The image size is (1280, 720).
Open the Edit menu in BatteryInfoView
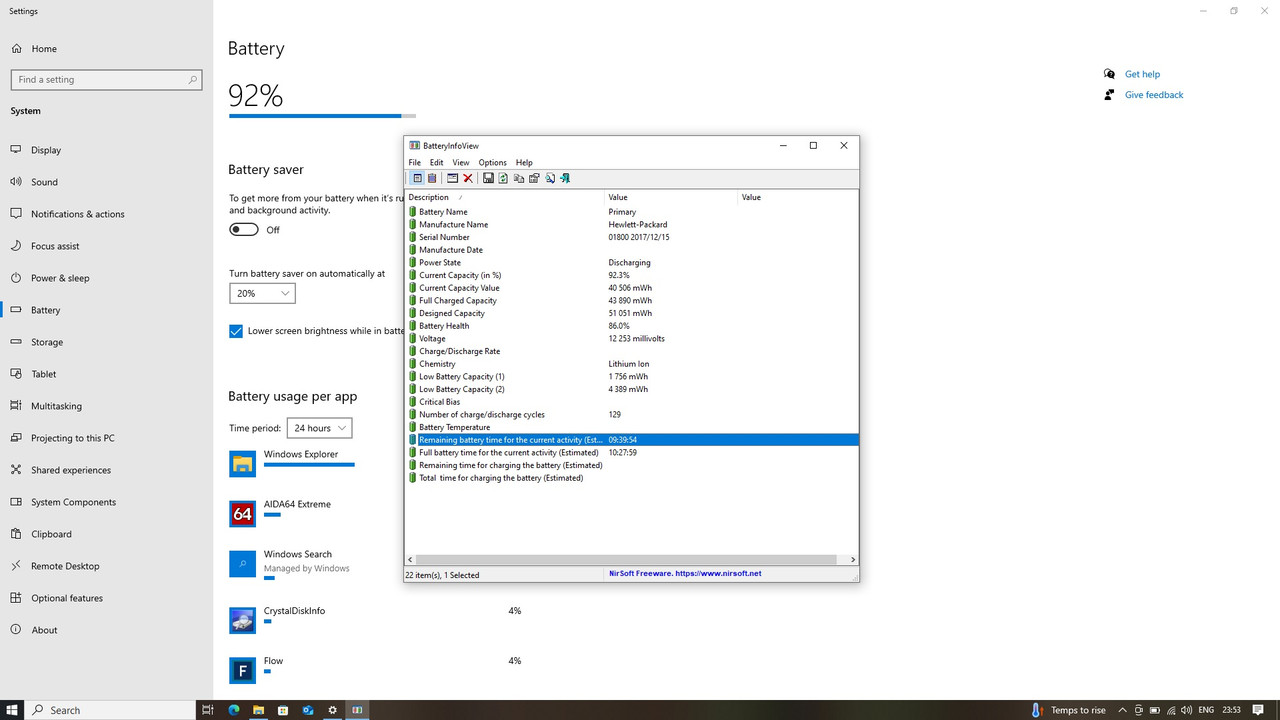click(x=437, y=162)
